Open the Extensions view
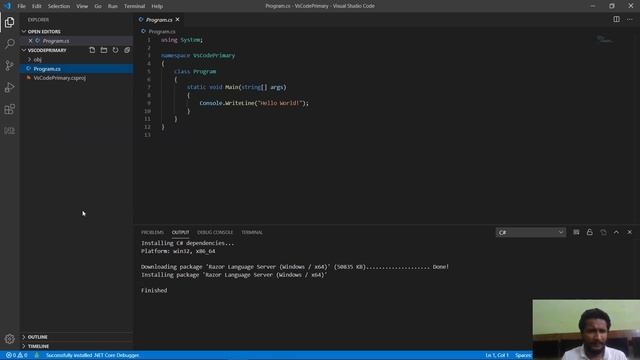The height and width of the screenshot is (360, 640). [x=9, y=109]
